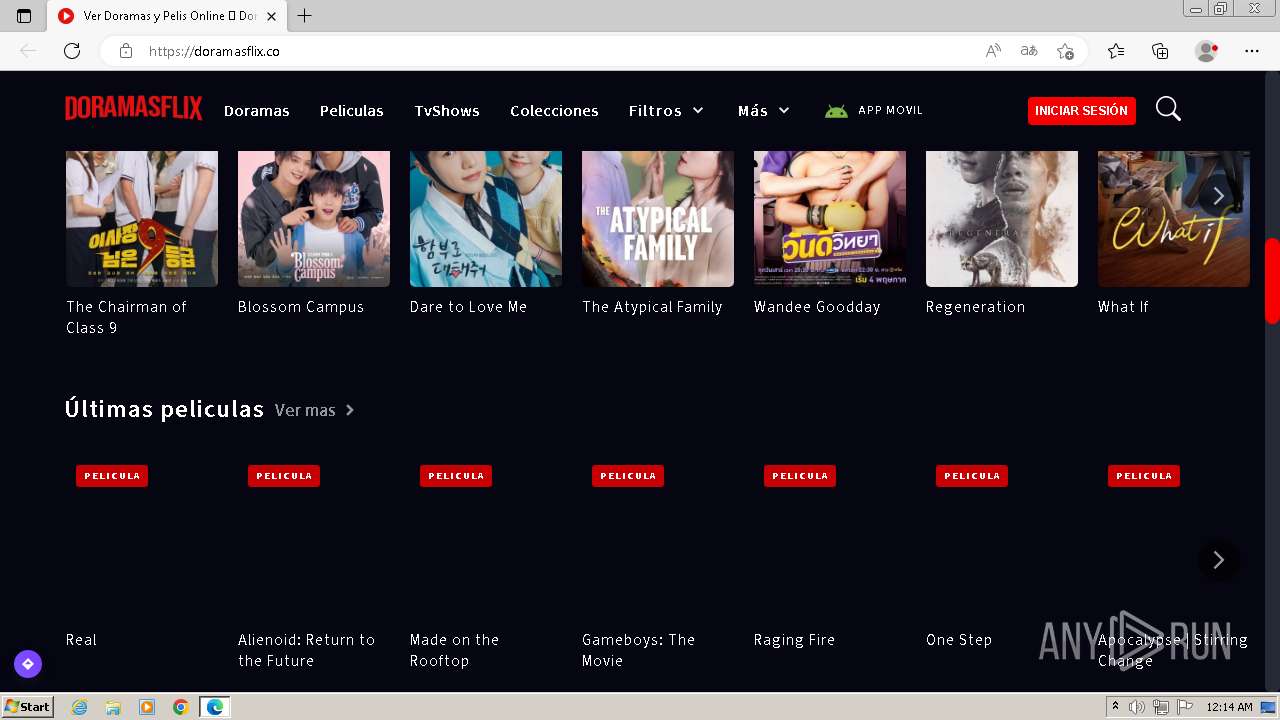Viewport: 1280px width, 720px height.
Task: Launch Internet Explorer from taskbar
Action: point(80,707)
